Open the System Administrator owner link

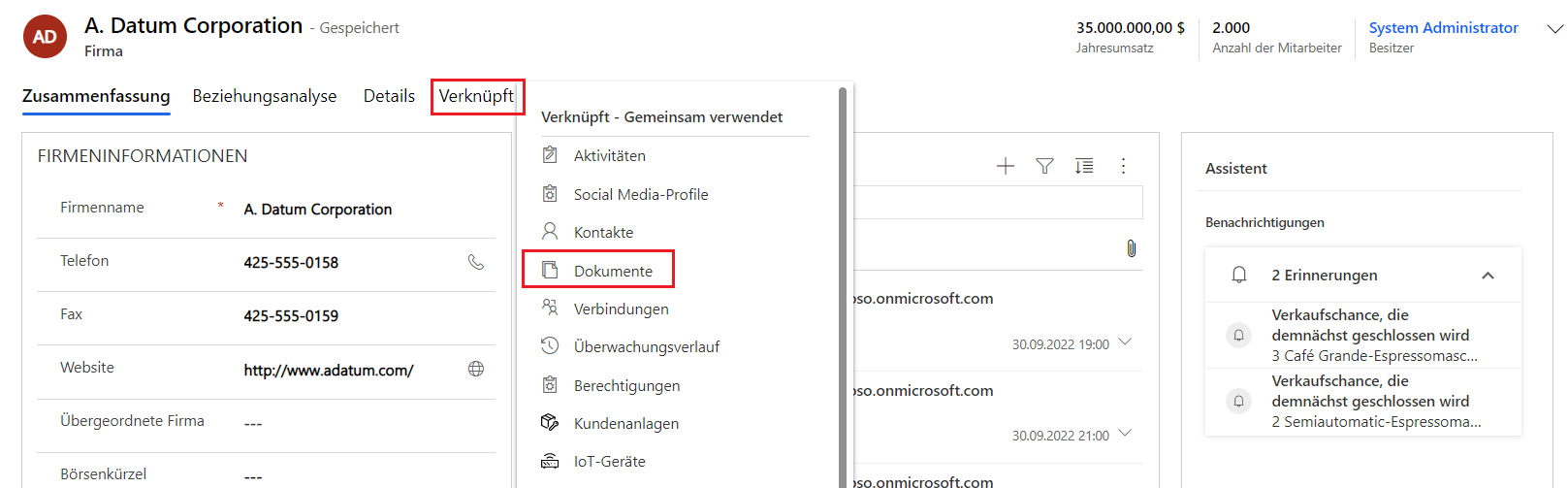1443,27
